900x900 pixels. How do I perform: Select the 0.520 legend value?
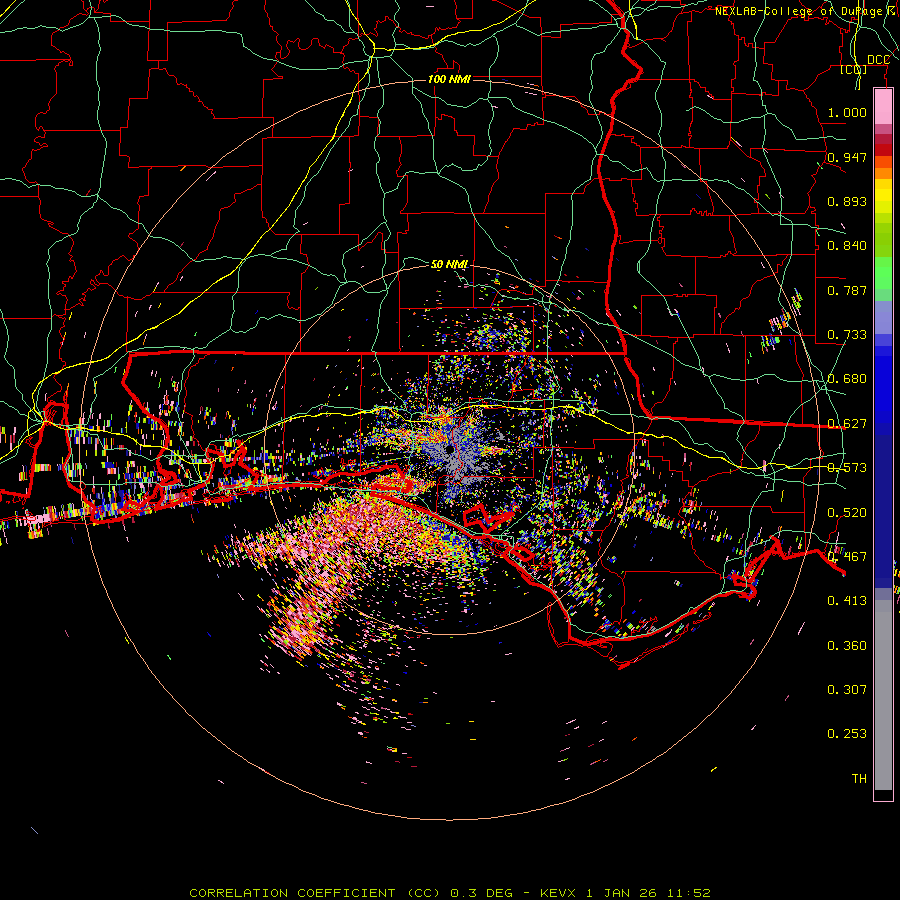point(847,513)
